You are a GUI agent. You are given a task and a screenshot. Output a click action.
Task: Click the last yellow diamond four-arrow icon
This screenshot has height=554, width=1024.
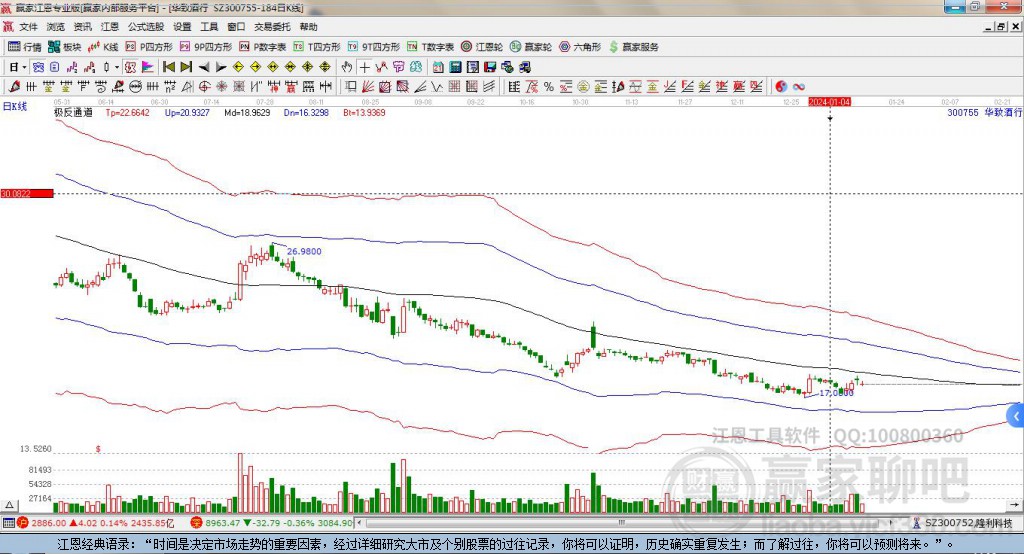[x=325, y=67]
